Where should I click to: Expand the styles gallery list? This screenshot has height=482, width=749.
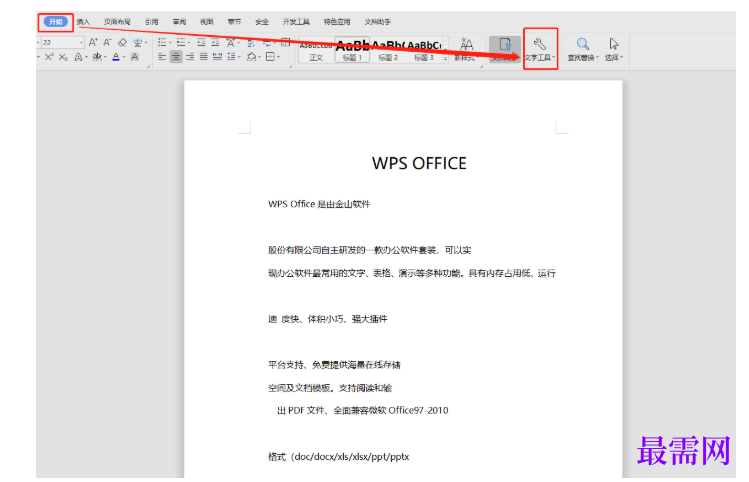click(x=446, y=59)
